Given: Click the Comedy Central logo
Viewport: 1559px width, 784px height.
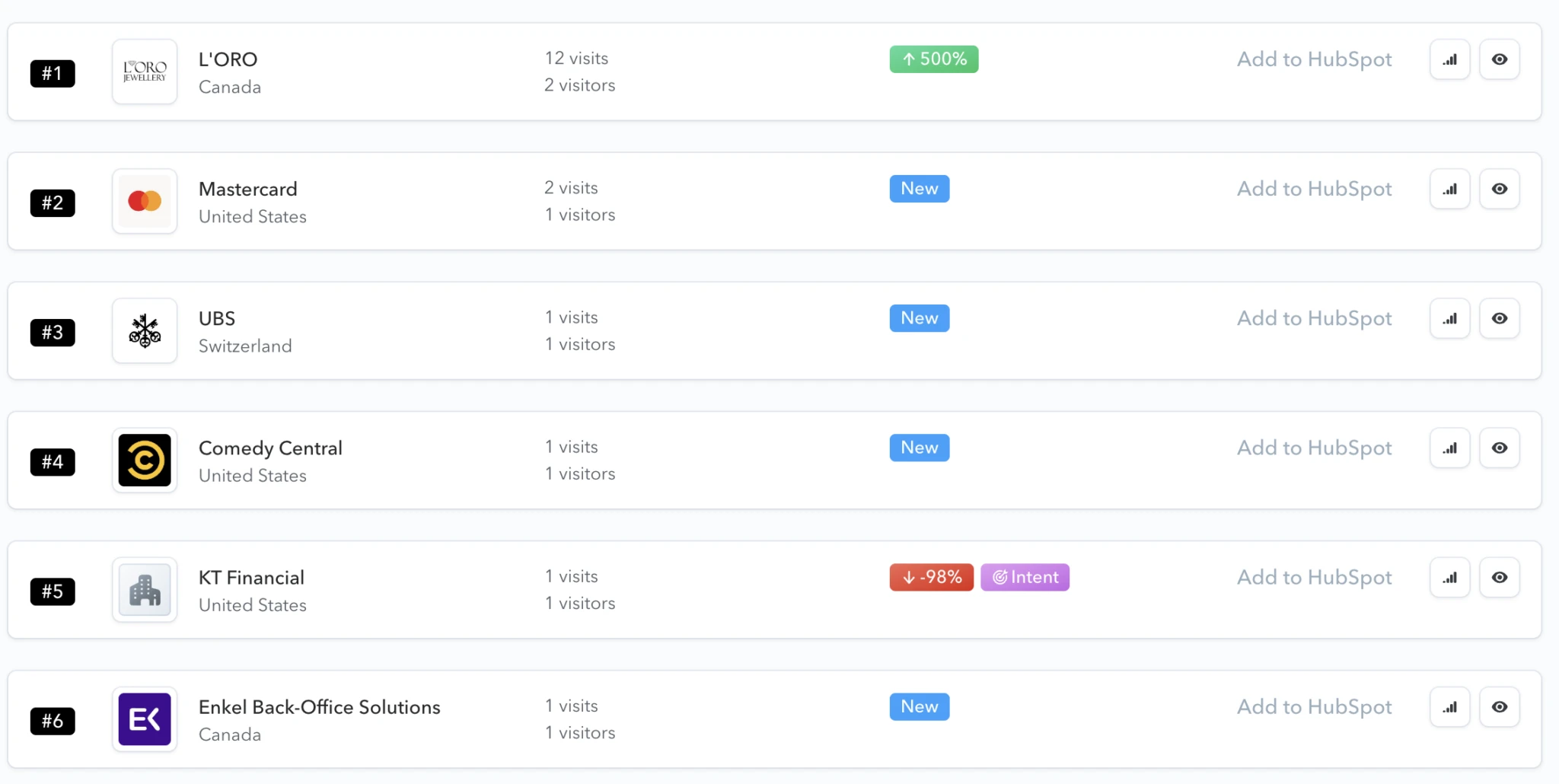Looking at the screenshot, I should point(145,460).
